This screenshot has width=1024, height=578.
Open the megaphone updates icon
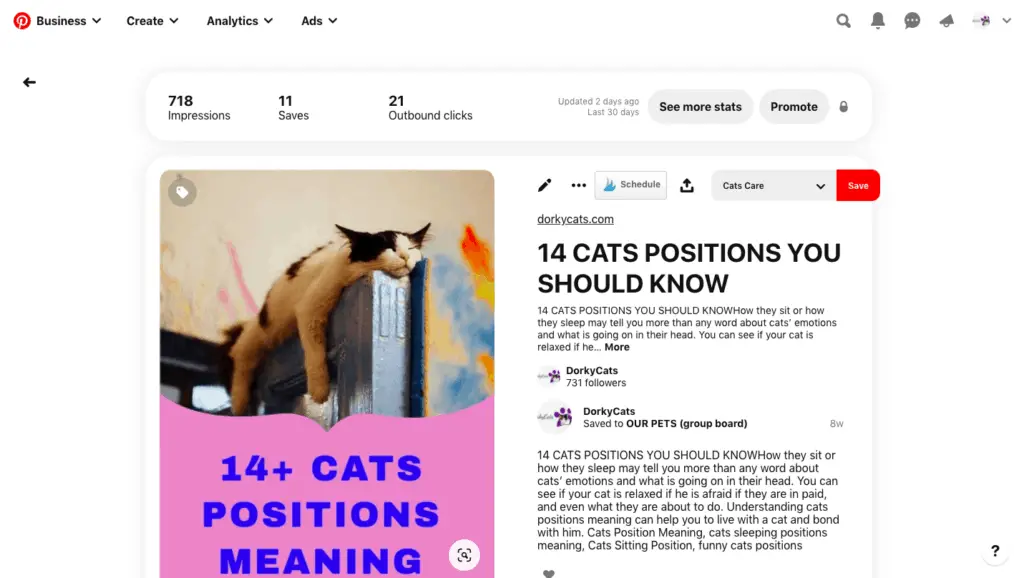[946, 21]
